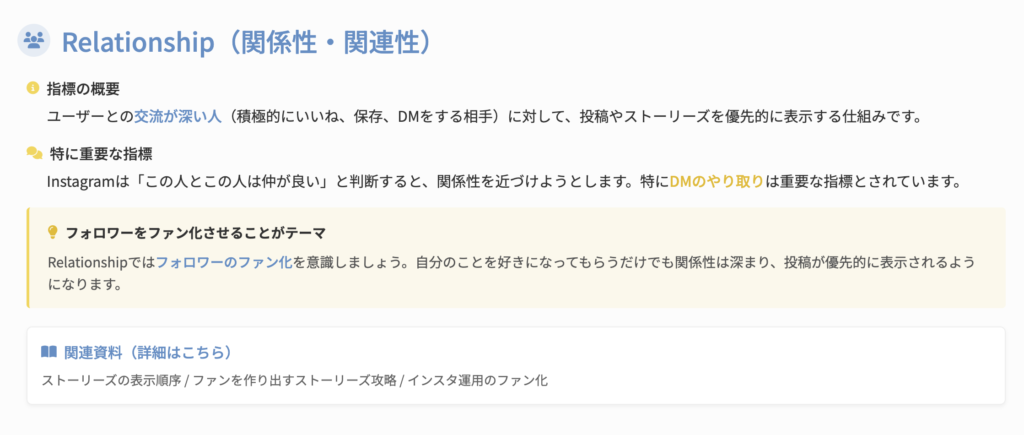Select the 指標の概要 section title
The height and width of the screenshot is (435, 1024).
point(84,89)
